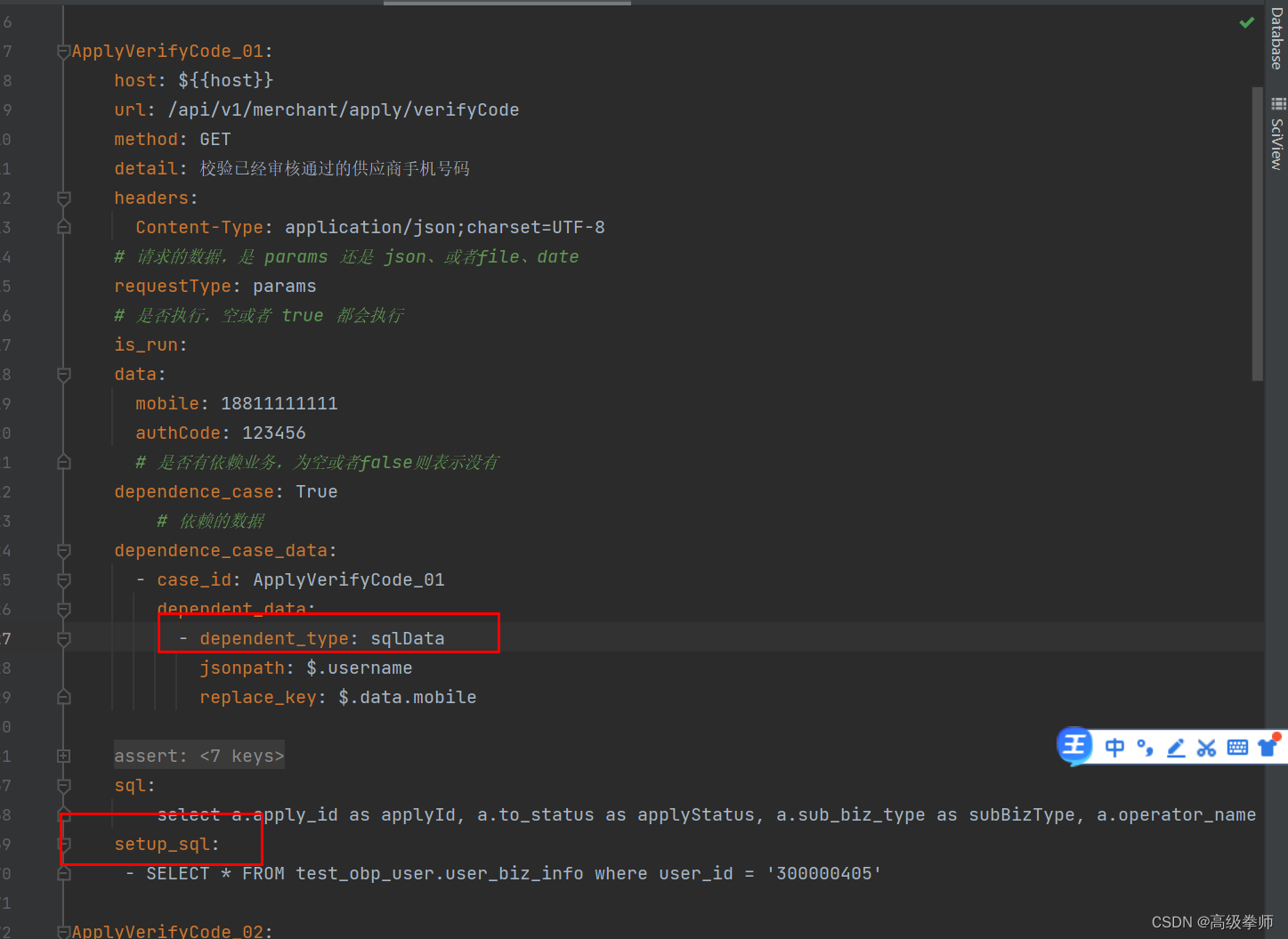Click the 'host: ${{host}}' line
This screenshot has width=1288, height=939.
coord(193,80)
